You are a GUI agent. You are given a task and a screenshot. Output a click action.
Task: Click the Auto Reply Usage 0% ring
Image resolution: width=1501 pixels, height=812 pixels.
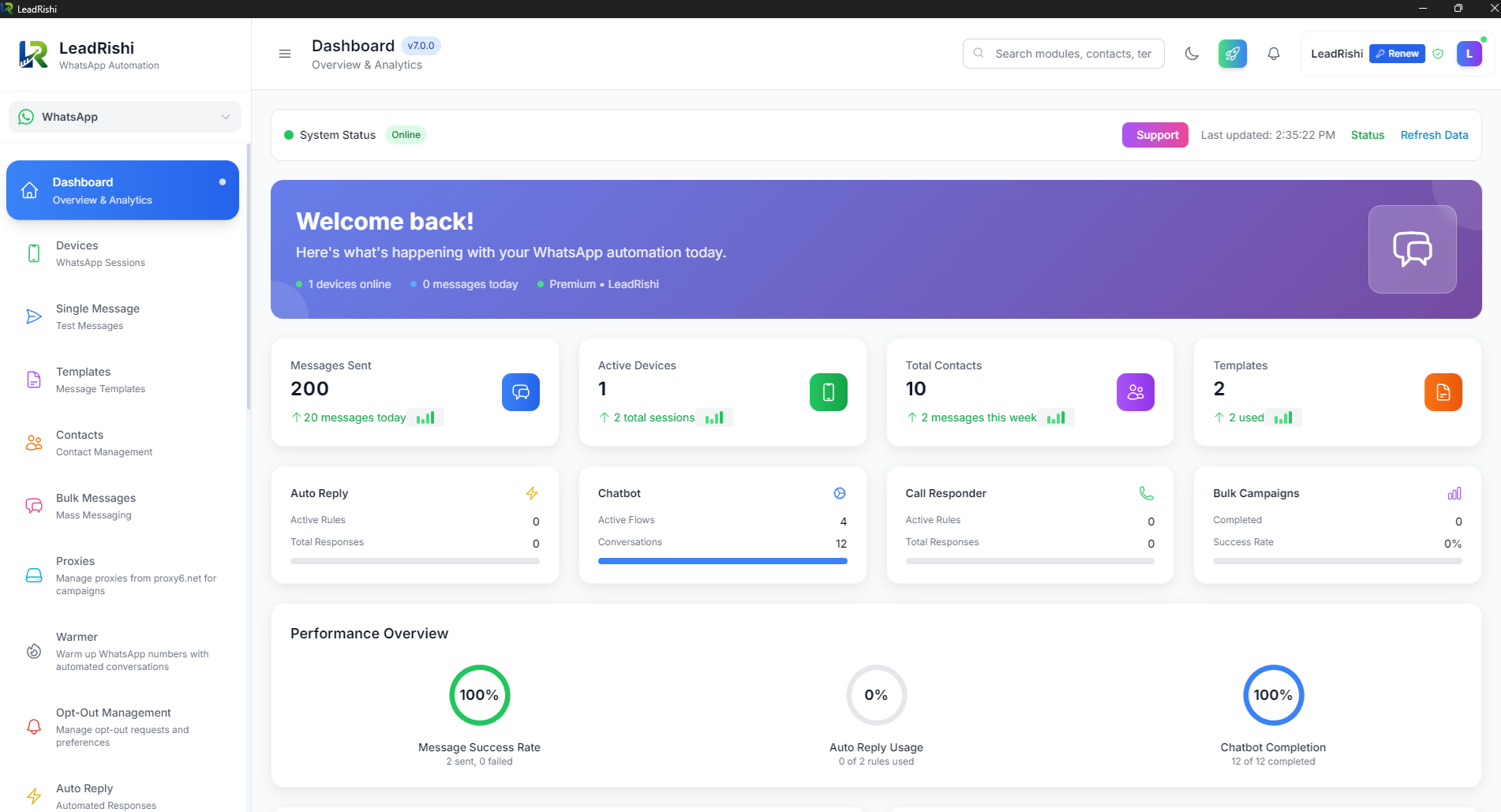[x=877, y=695]
